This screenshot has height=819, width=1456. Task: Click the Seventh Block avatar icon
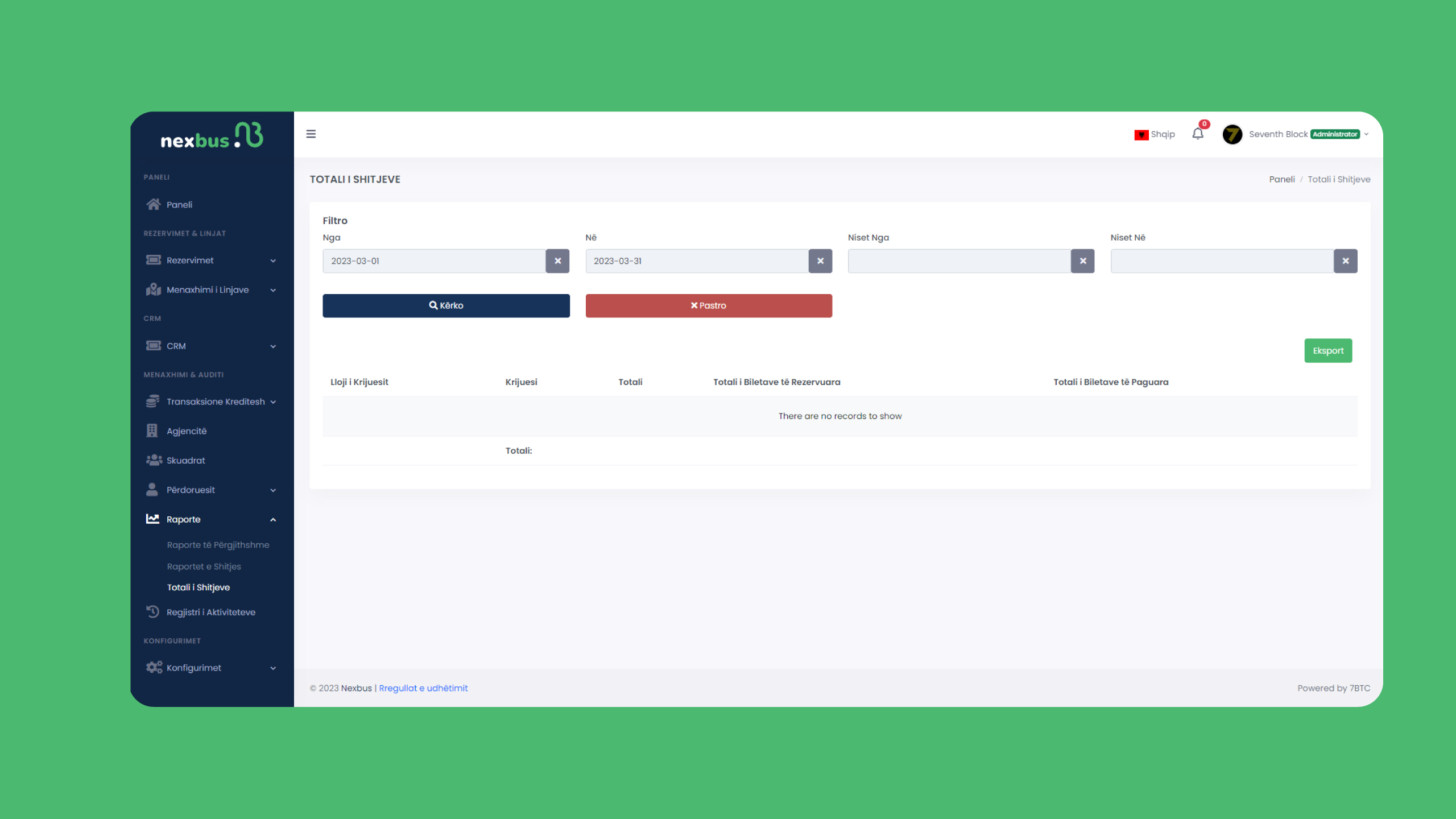point(1232,135)
